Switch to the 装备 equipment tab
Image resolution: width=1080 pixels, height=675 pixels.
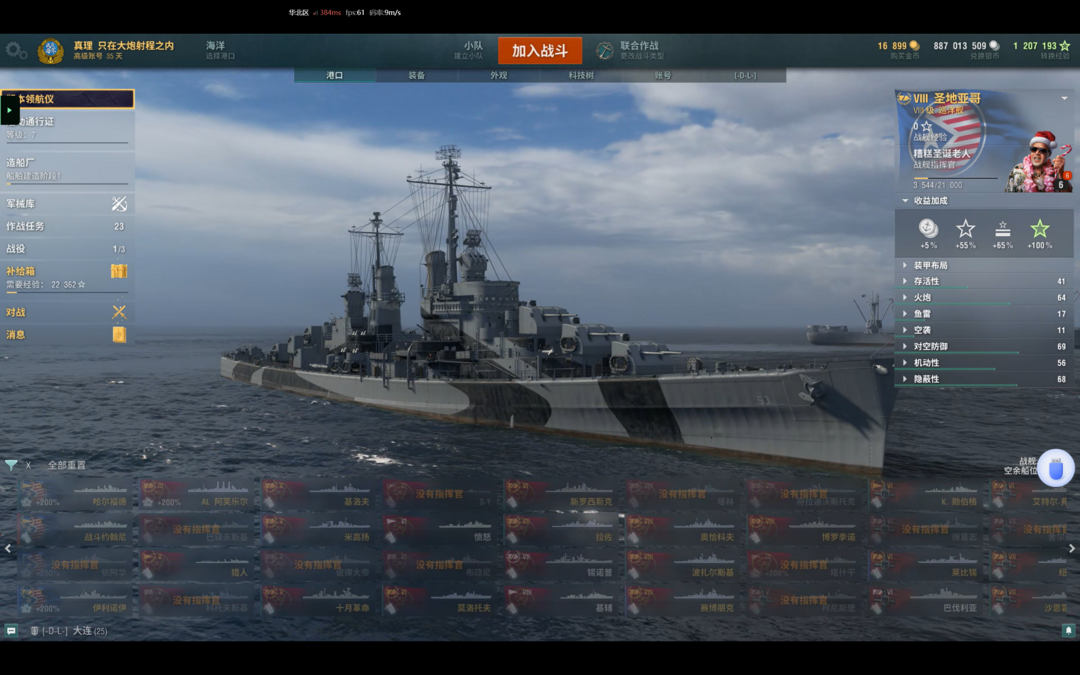coord(417,75)
